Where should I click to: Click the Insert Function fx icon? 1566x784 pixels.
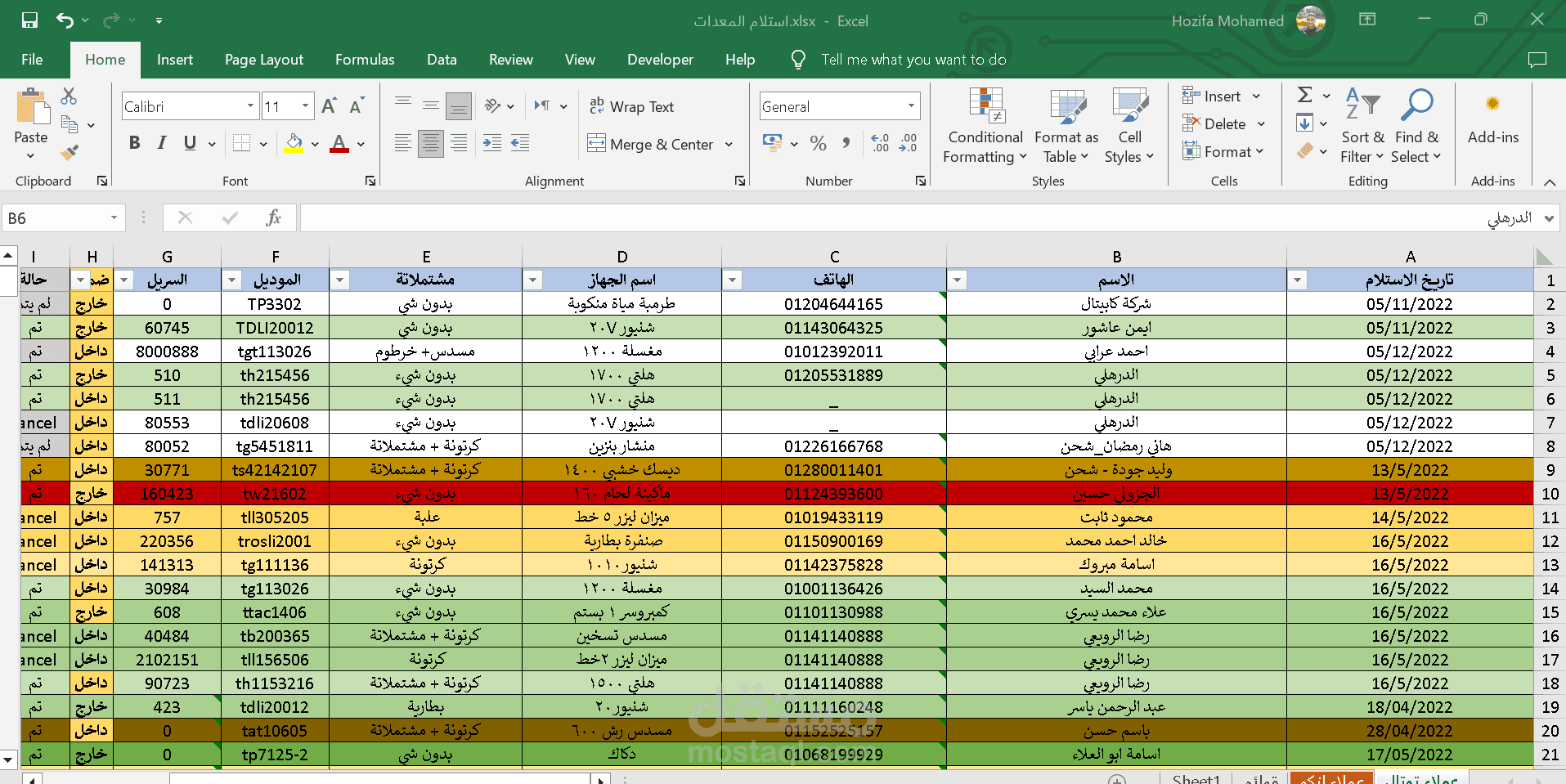(x=274, y=217)
